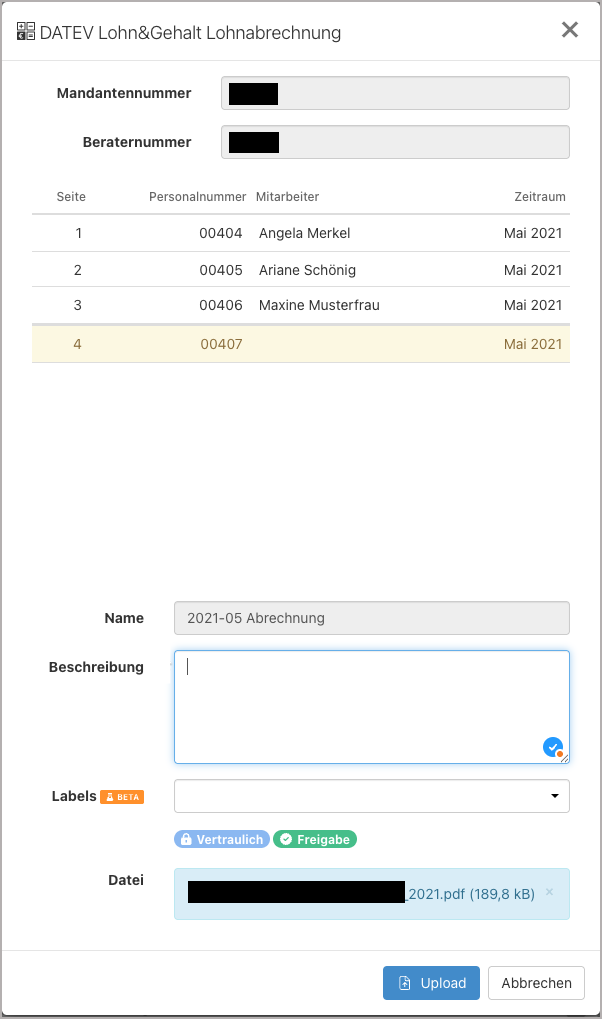
Task: Close the DATEV Lohnabrechnung dialog
Action: pyautogui.click(x=569, y=30)
